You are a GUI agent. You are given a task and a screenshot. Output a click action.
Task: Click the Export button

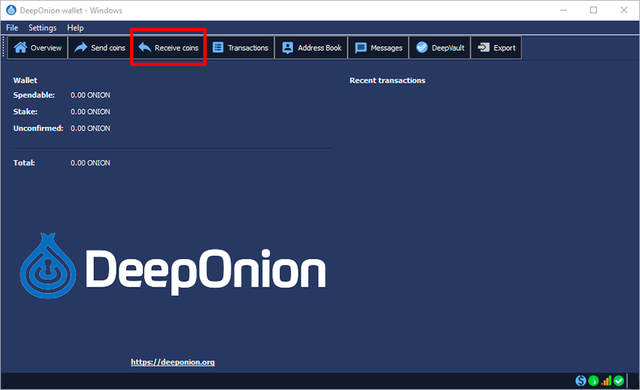point(496,48)
